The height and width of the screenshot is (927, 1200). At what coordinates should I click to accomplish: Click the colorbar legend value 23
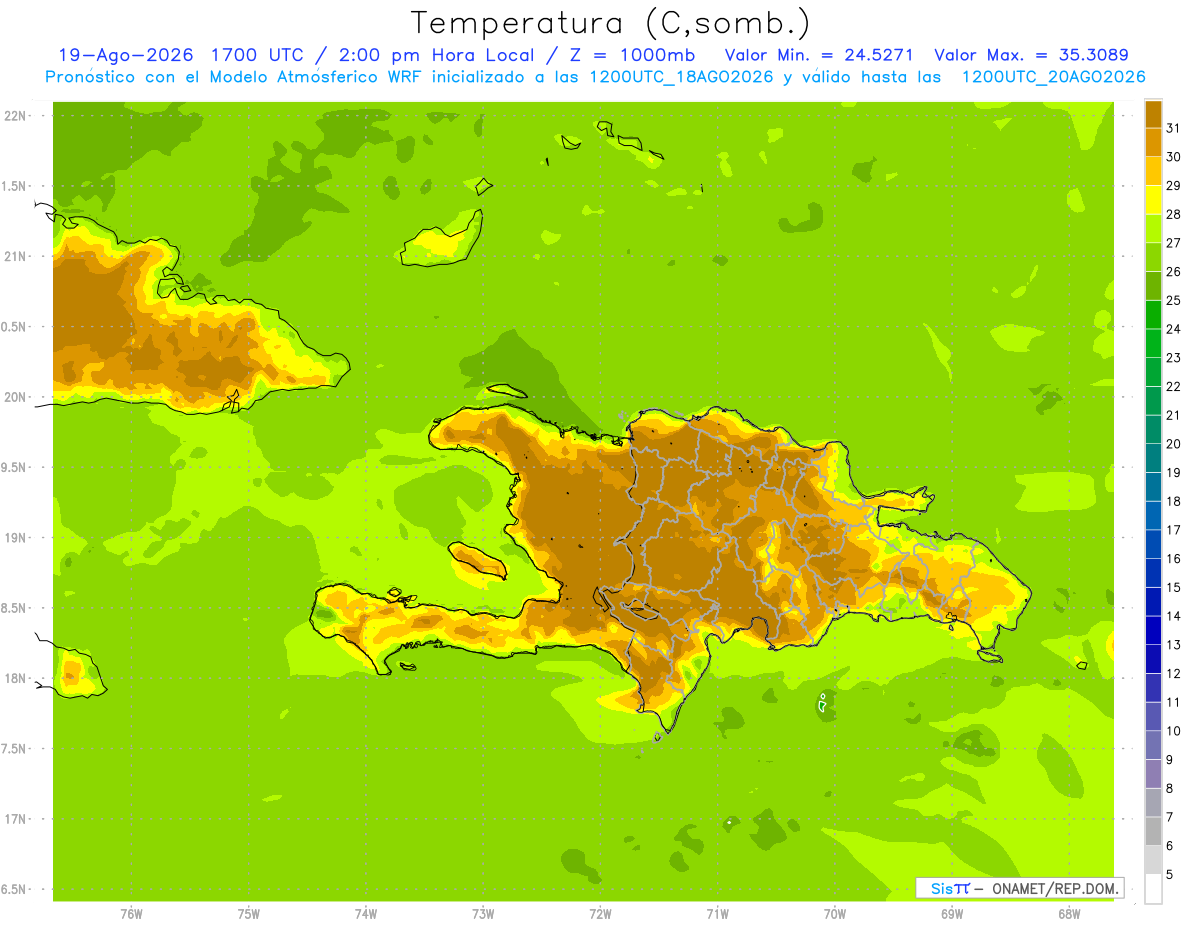1174,358
